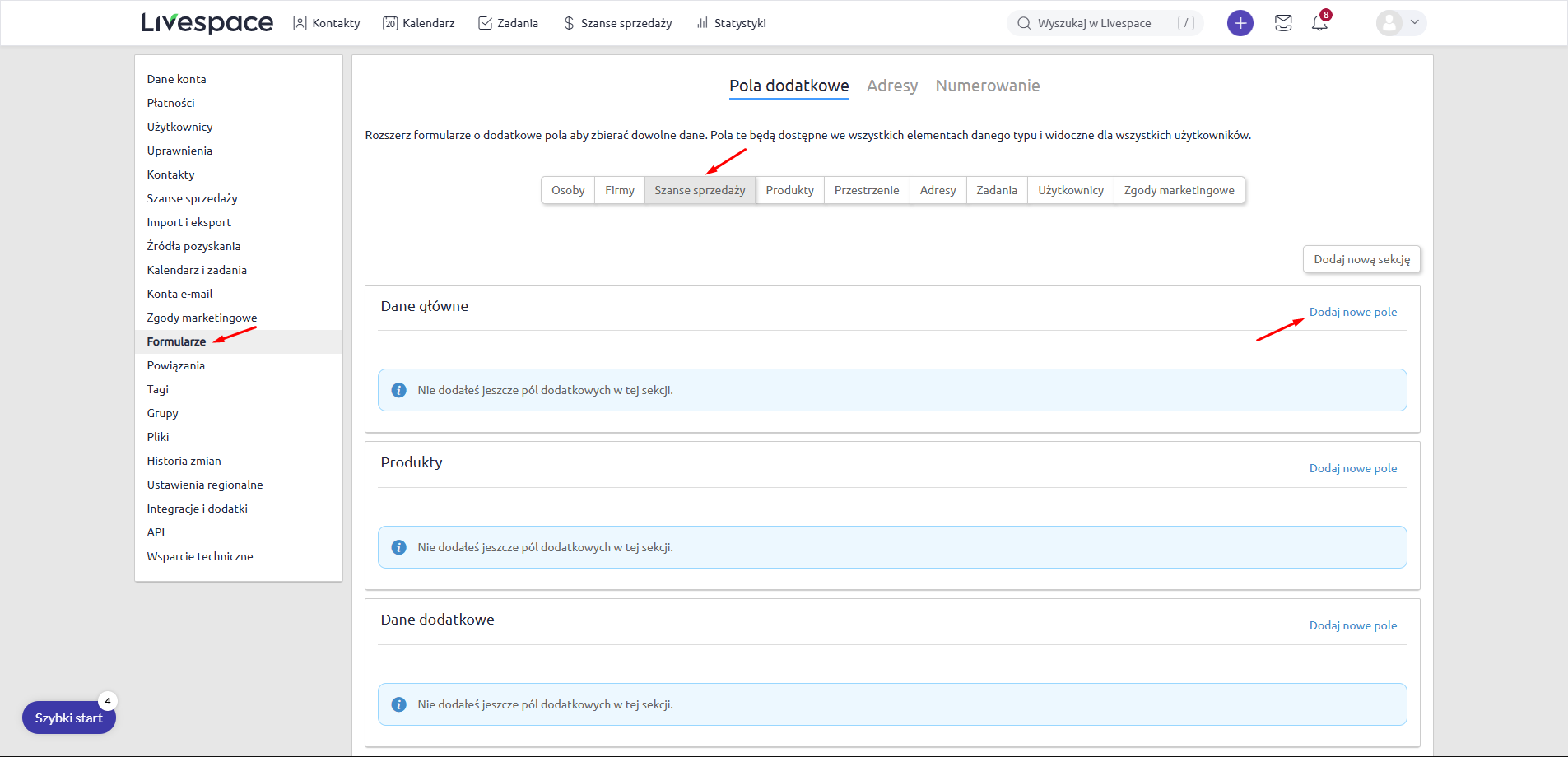
Task: Switch to the Adresy tab
Action: tap(891, 86)
